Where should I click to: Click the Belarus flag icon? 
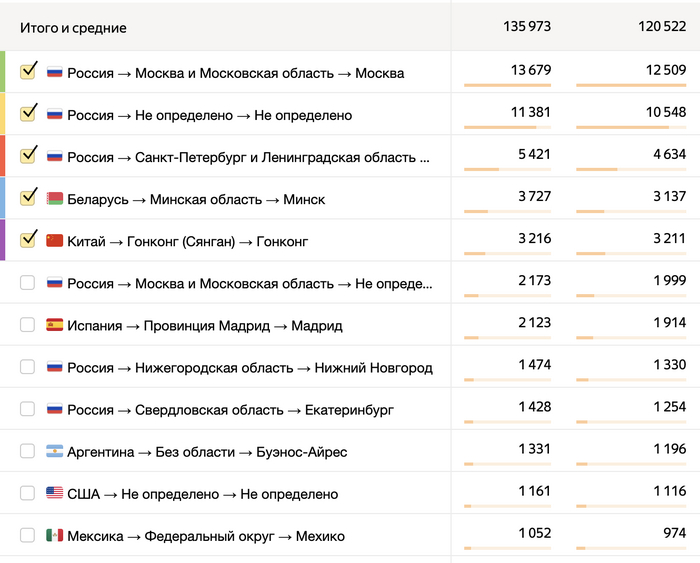click(x=55, y=199)
